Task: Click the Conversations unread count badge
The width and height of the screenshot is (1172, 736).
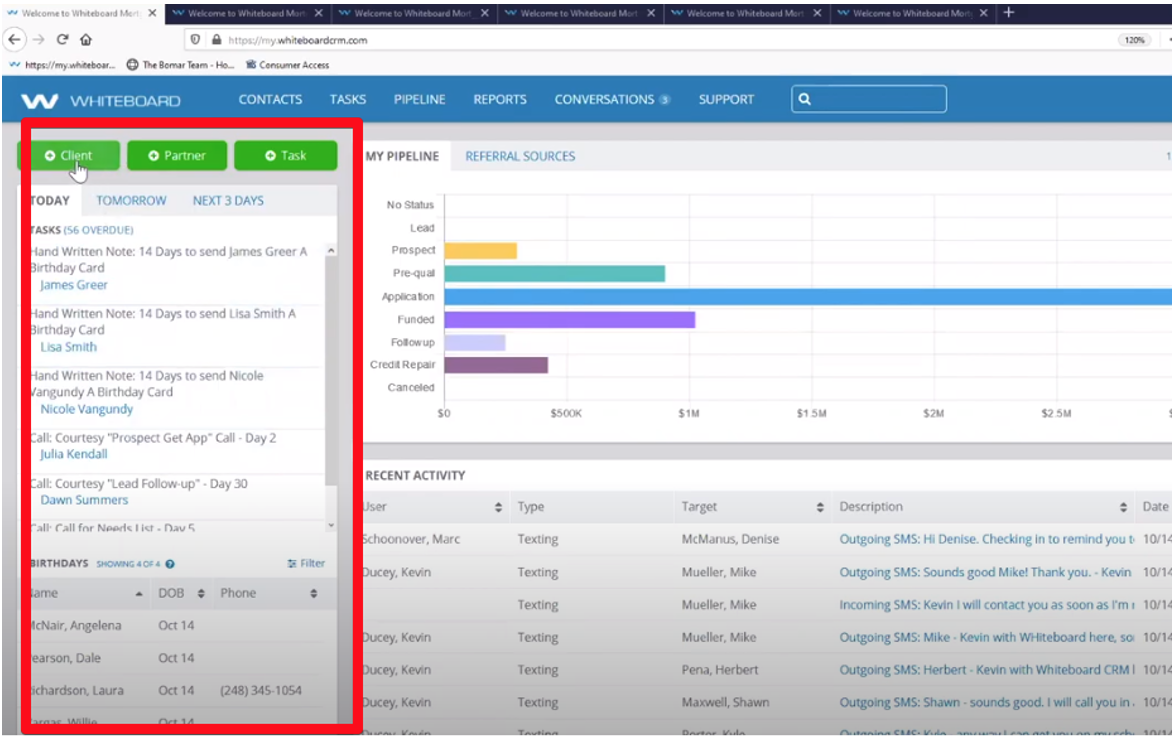Action: point(664,100)
